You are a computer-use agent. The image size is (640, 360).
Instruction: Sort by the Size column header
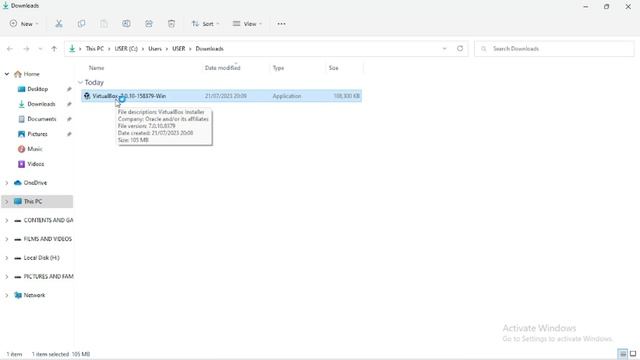click(333, 68)
